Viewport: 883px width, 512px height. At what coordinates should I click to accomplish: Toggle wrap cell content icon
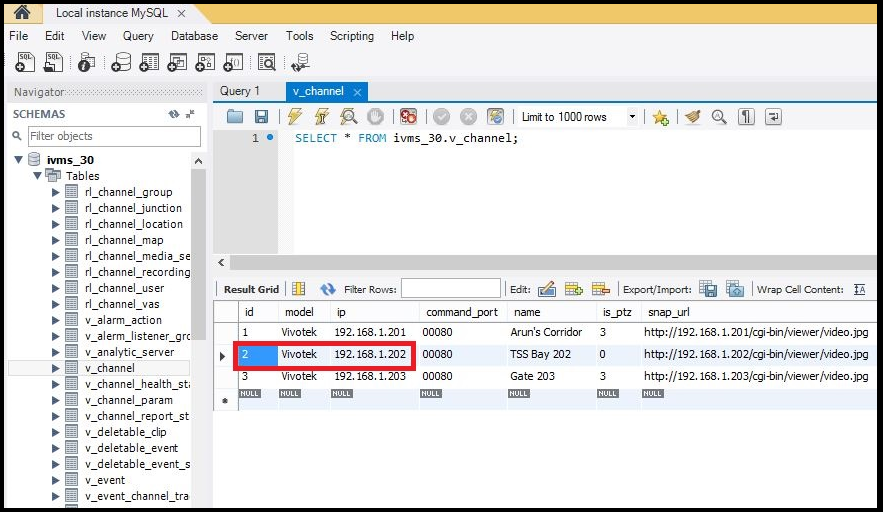tap(859, 289)
